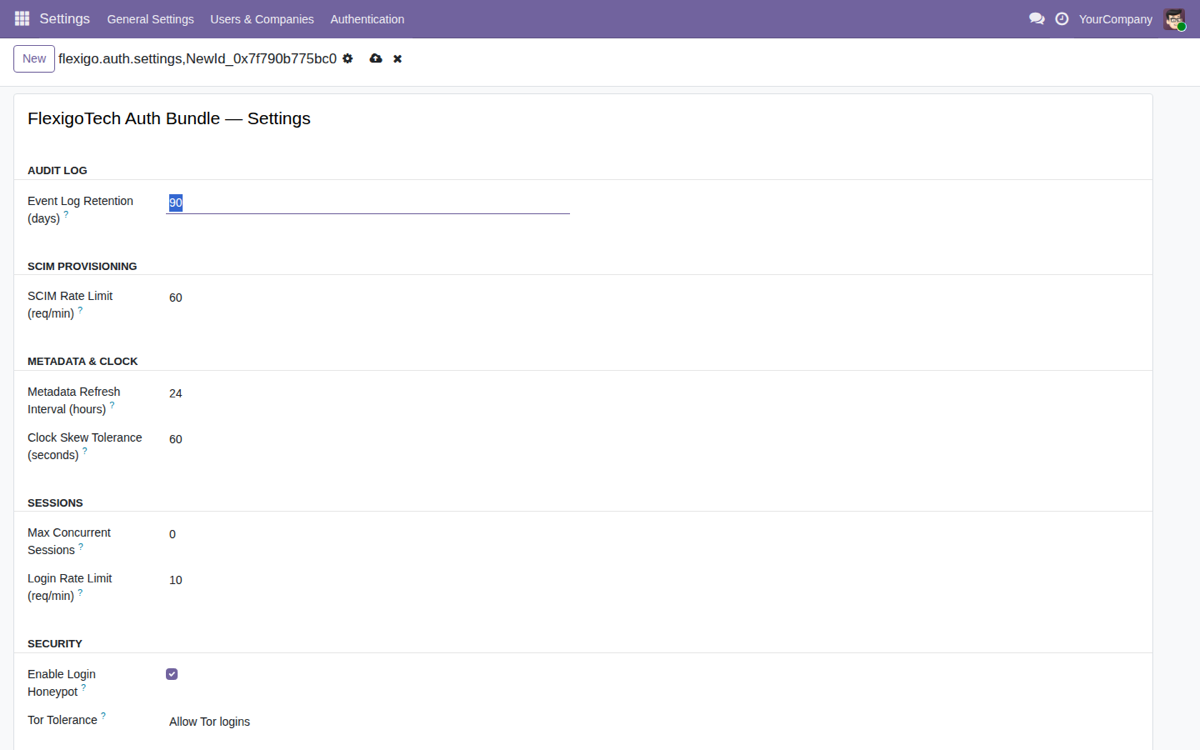Viewport: 1200px width, 750px height.
Task: Edit the Metadata Refresh Interval value 24
Action: tap(368, 394)
